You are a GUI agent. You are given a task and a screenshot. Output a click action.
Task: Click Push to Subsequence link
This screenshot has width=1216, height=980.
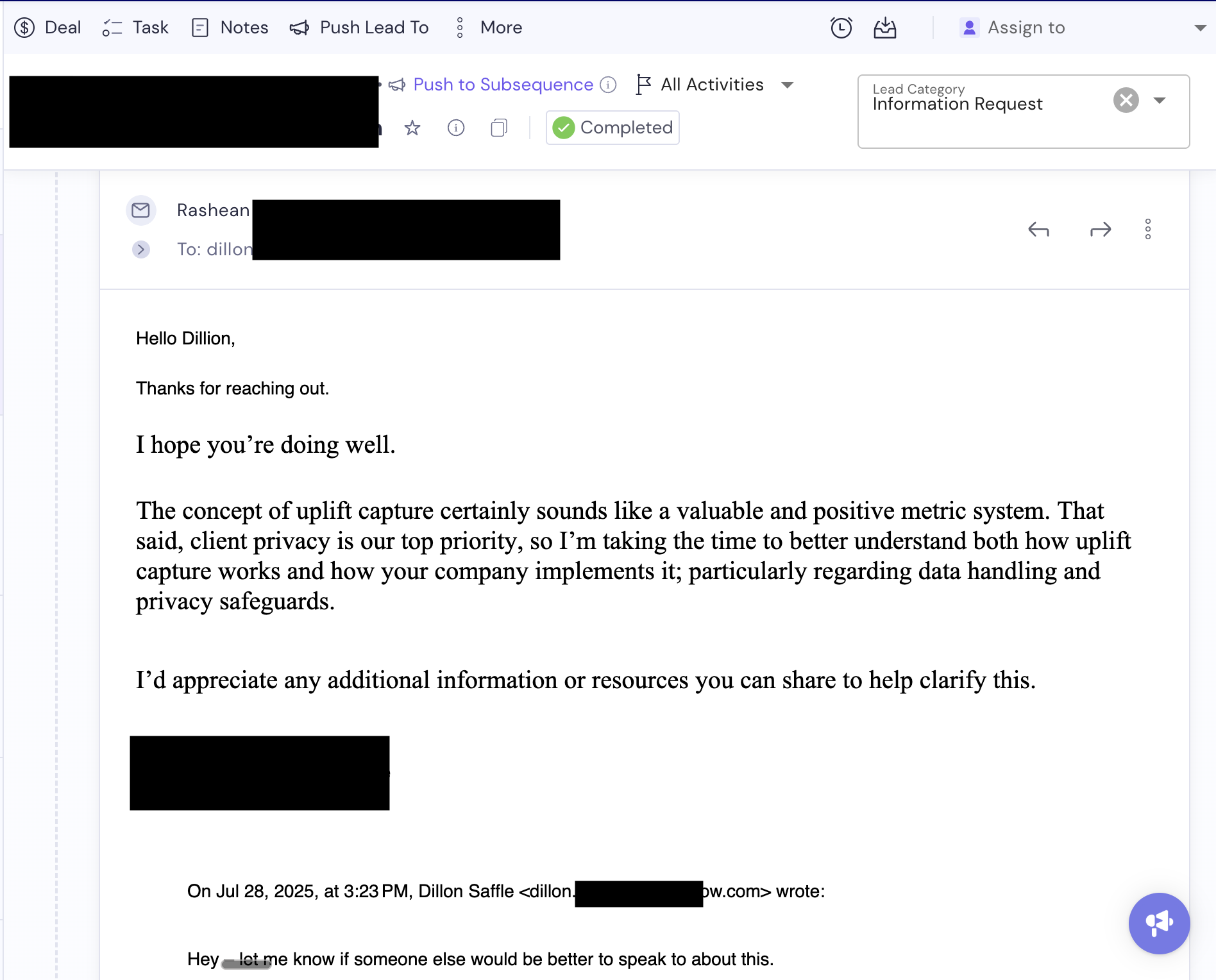503,85
